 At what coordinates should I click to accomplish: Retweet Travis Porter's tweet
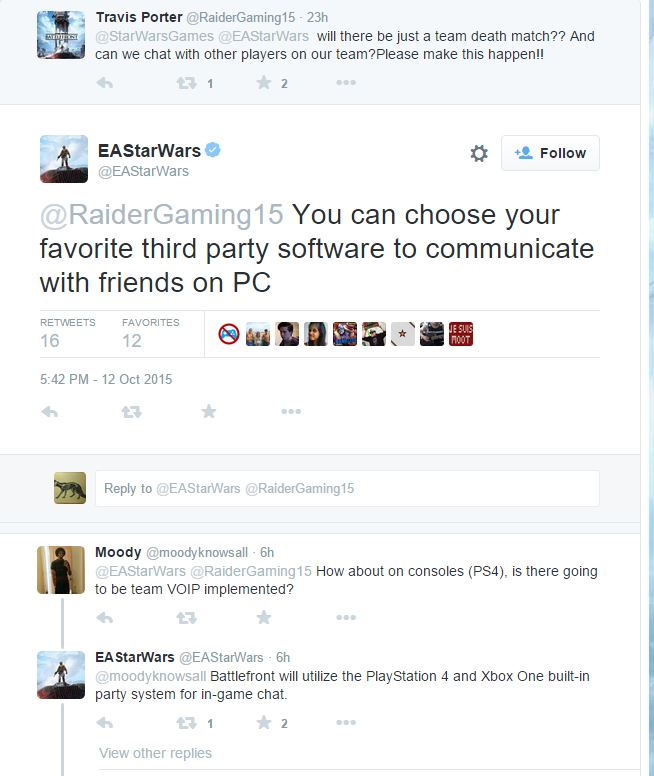click(187, 83)
